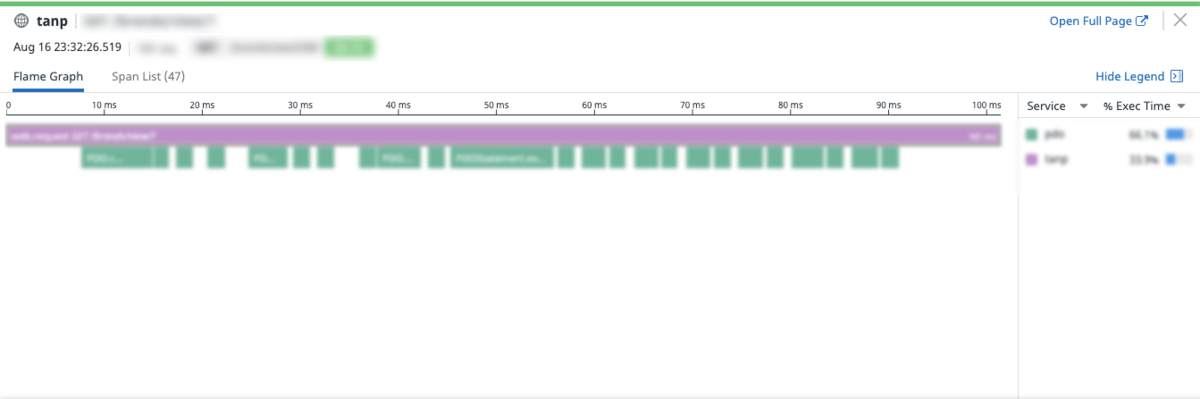Click the 100 ms timeline tick label

pyautogui.click(x=985, y=104)
